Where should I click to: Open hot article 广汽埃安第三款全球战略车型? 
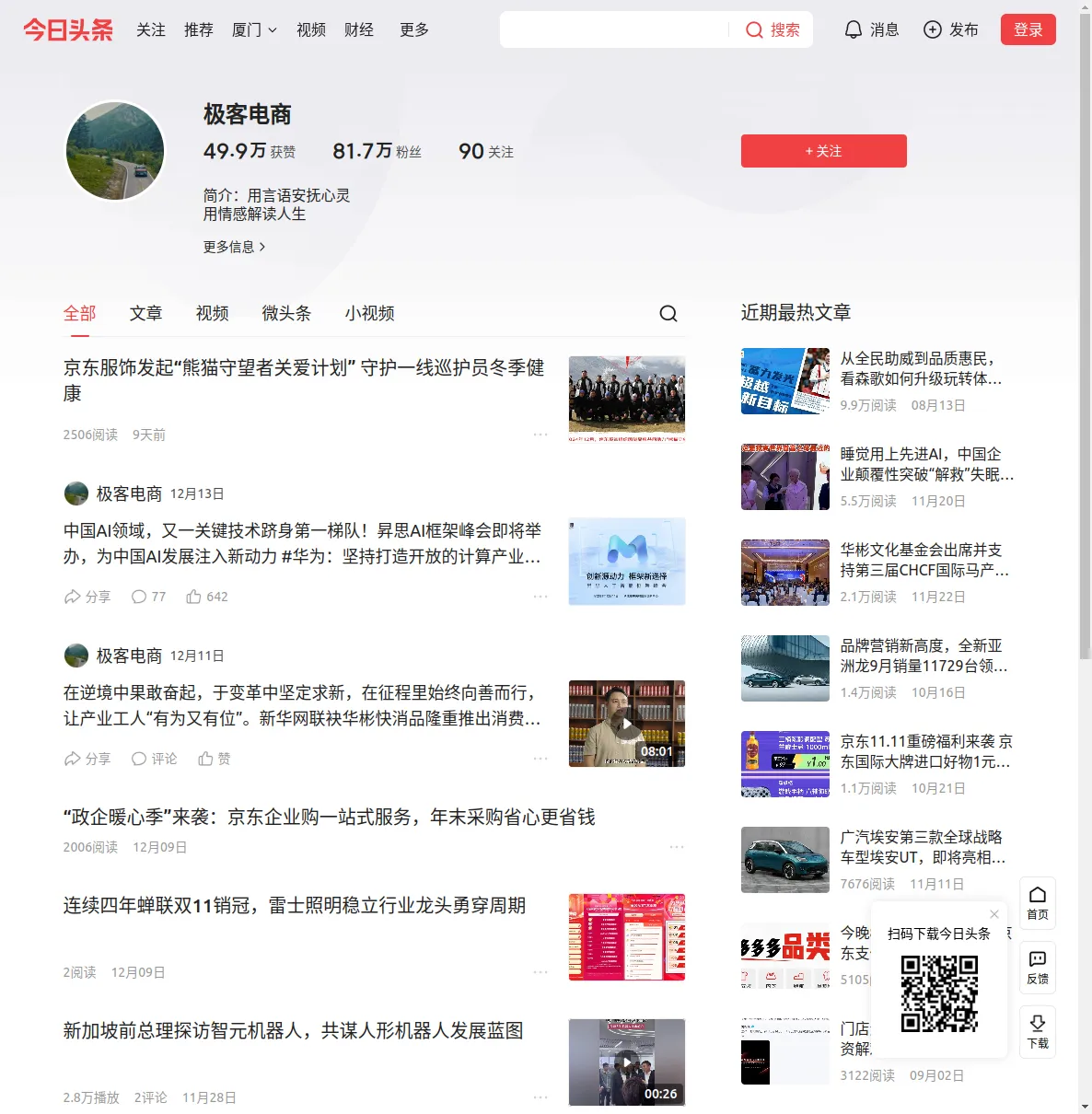pos(923,847)
